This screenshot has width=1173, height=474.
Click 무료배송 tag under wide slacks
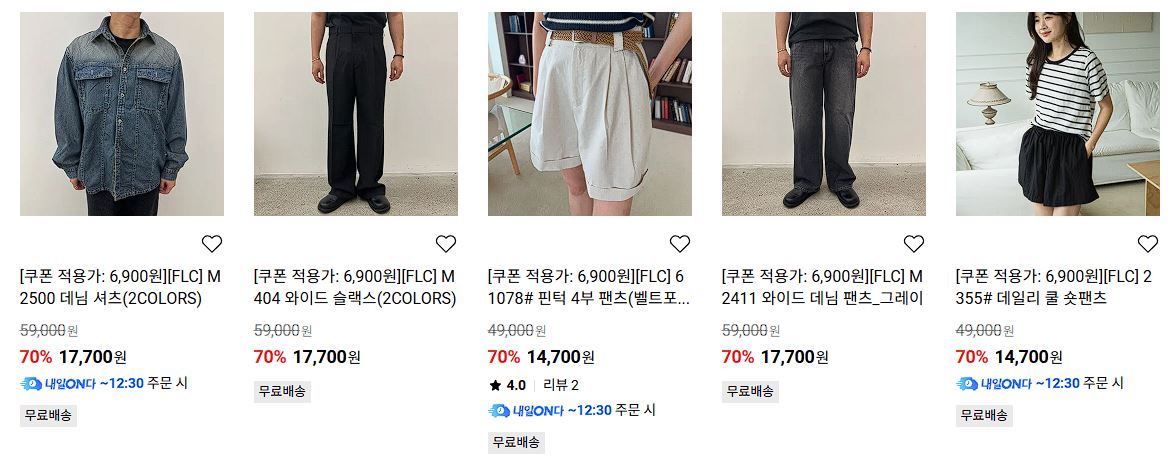point(282,391)
